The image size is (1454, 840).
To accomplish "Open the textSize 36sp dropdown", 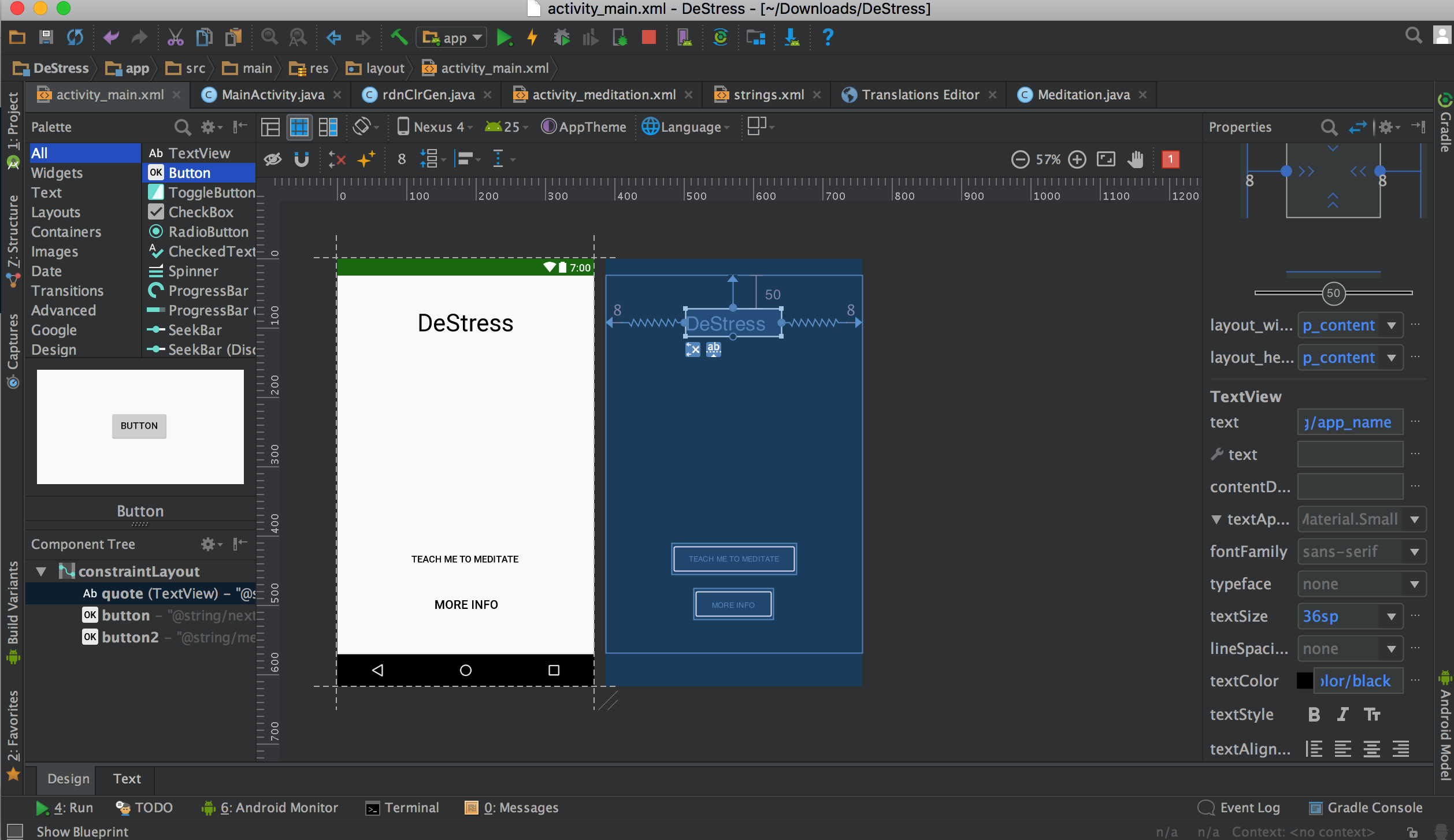I will (x=1391, y=616).
